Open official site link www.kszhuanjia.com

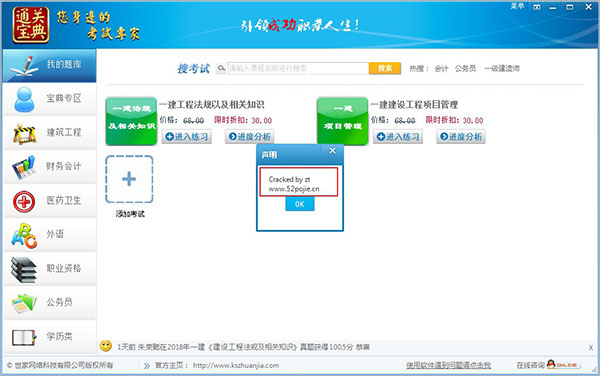[236, 365]
